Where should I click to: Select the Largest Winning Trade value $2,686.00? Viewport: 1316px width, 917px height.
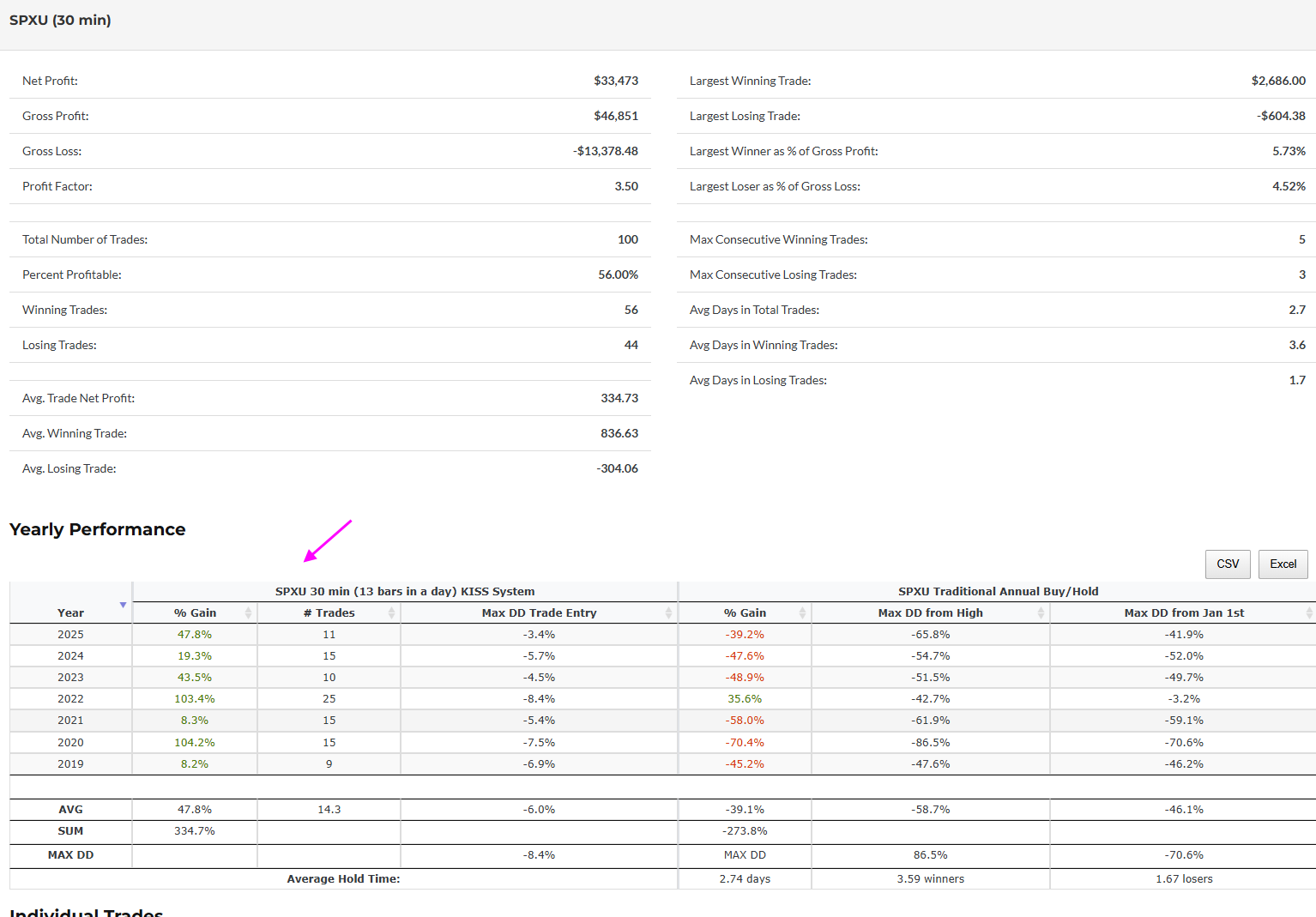click(x=1278, y=81)
